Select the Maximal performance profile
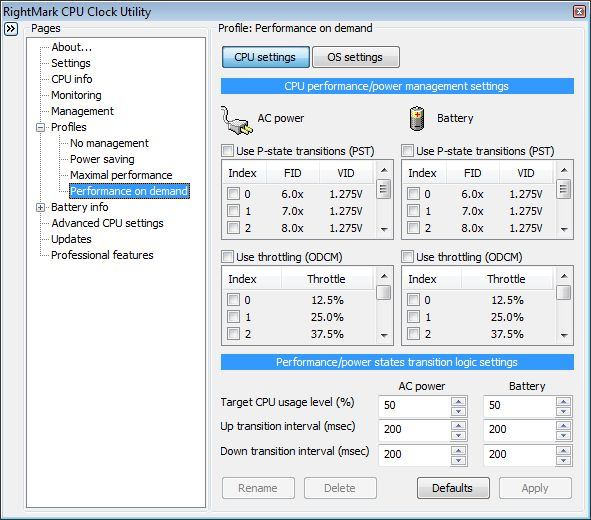The width and height of the screenshot is (591, 520). pyautogui.click(x=121, y=175)
